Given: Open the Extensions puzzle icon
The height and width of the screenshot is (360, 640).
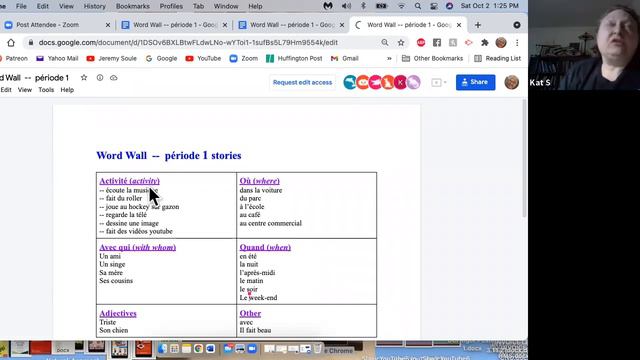Looking at the screenshot, I should (x=484, y=42).
